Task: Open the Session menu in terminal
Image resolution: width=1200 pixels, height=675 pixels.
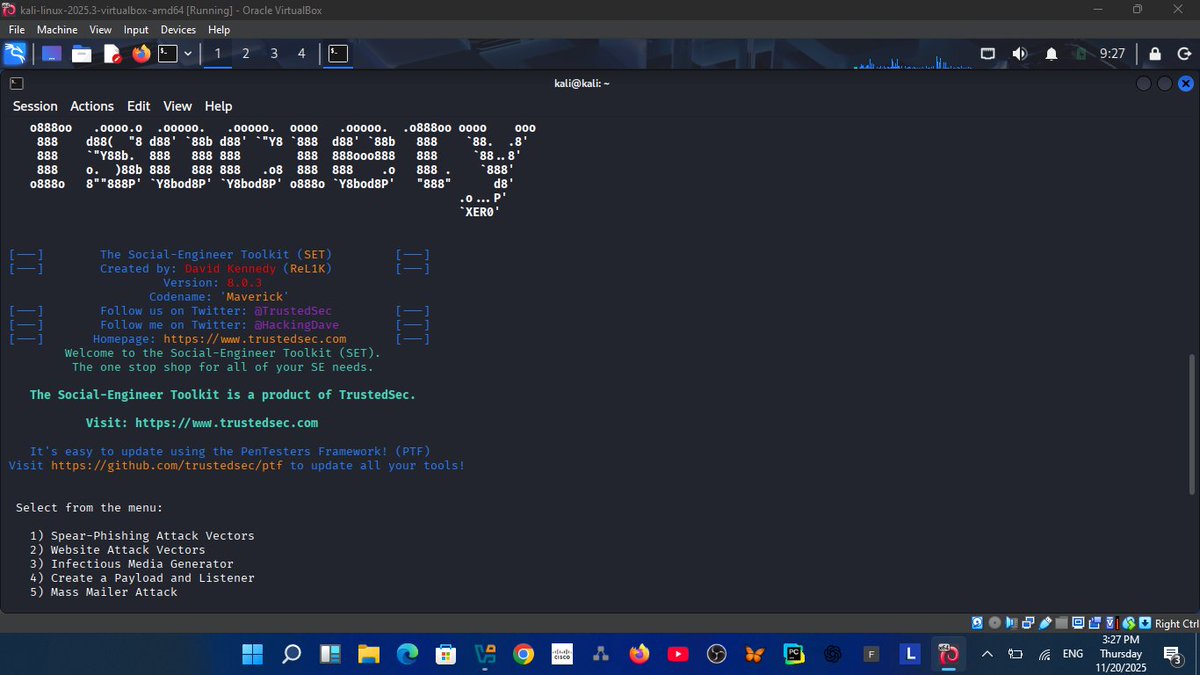Action: point(35,106)
